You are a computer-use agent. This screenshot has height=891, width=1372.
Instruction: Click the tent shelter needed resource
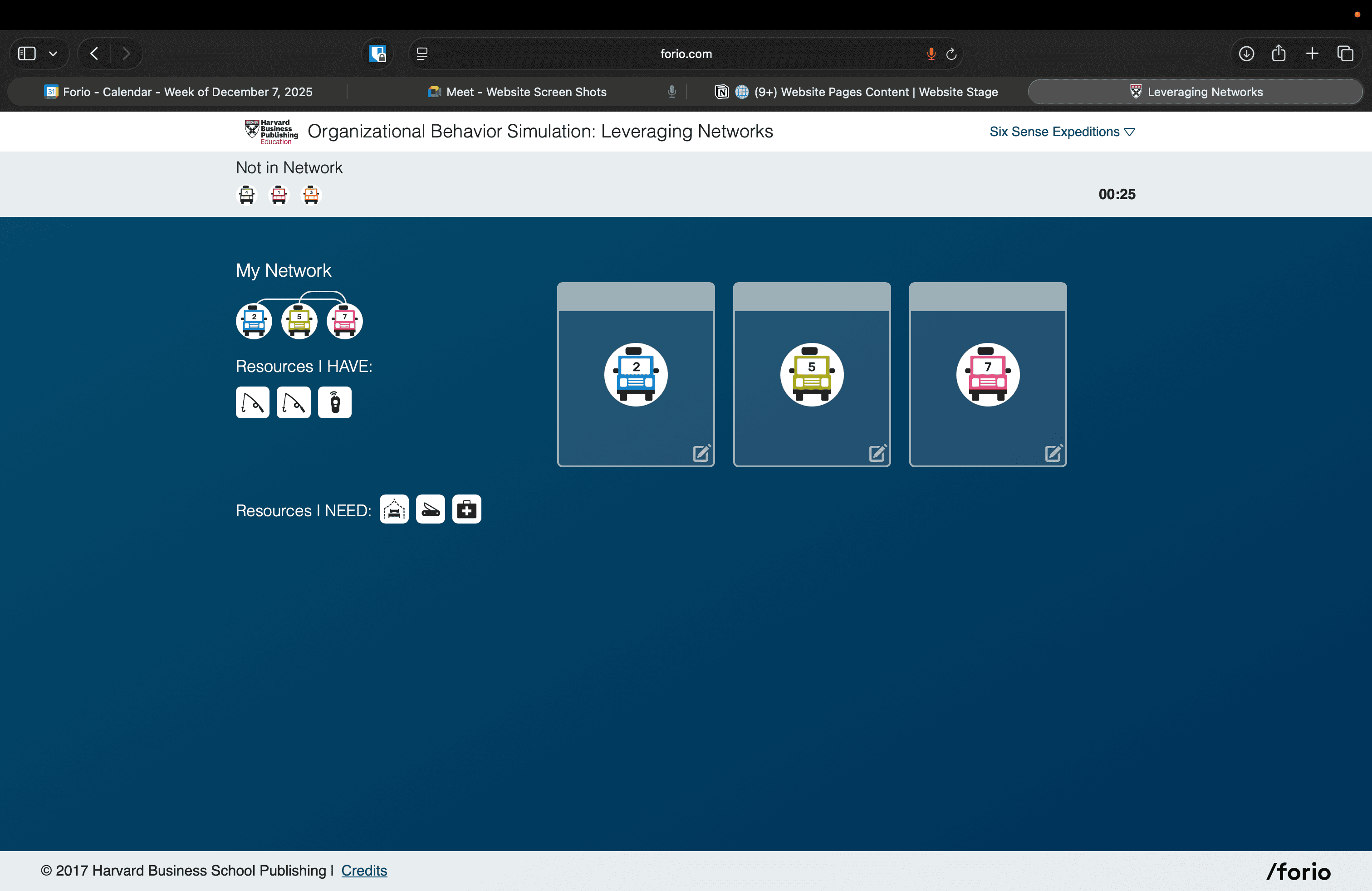394,509
